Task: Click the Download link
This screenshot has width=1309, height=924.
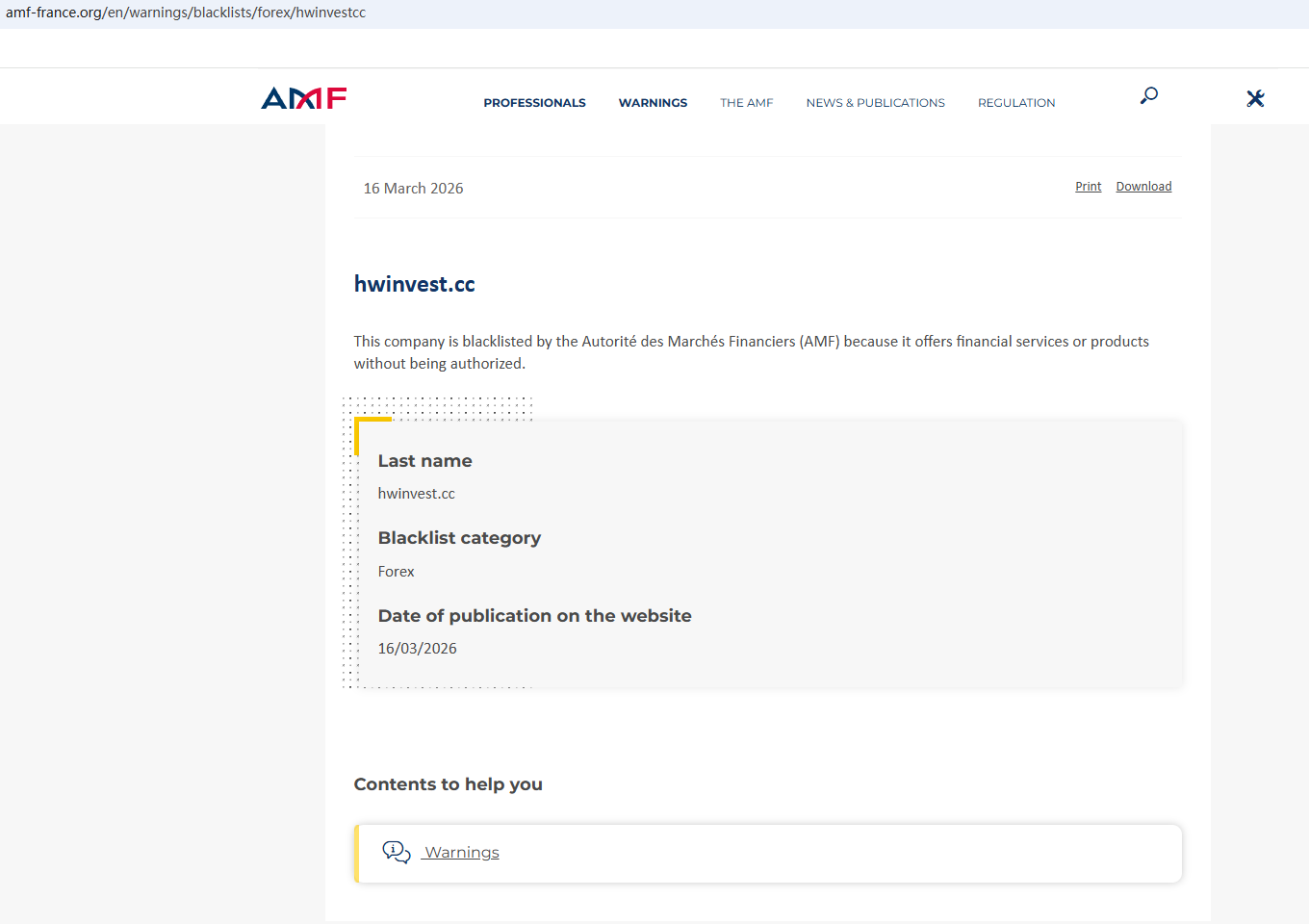Action: (x=1143, y=187)
